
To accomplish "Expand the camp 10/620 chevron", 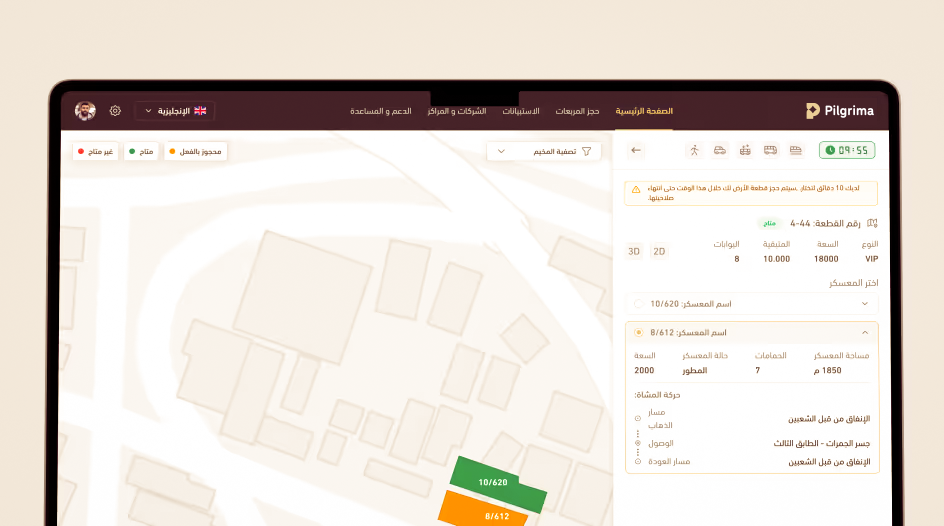I will [865, 303].
